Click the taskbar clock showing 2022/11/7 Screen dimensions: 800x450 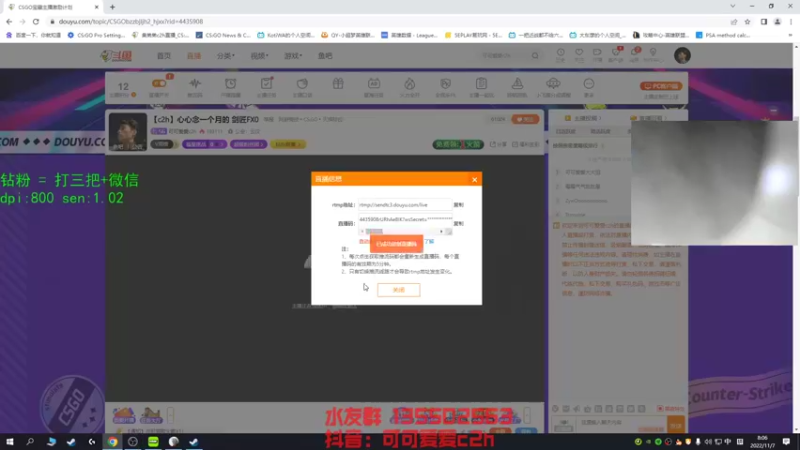pos(762,442)
